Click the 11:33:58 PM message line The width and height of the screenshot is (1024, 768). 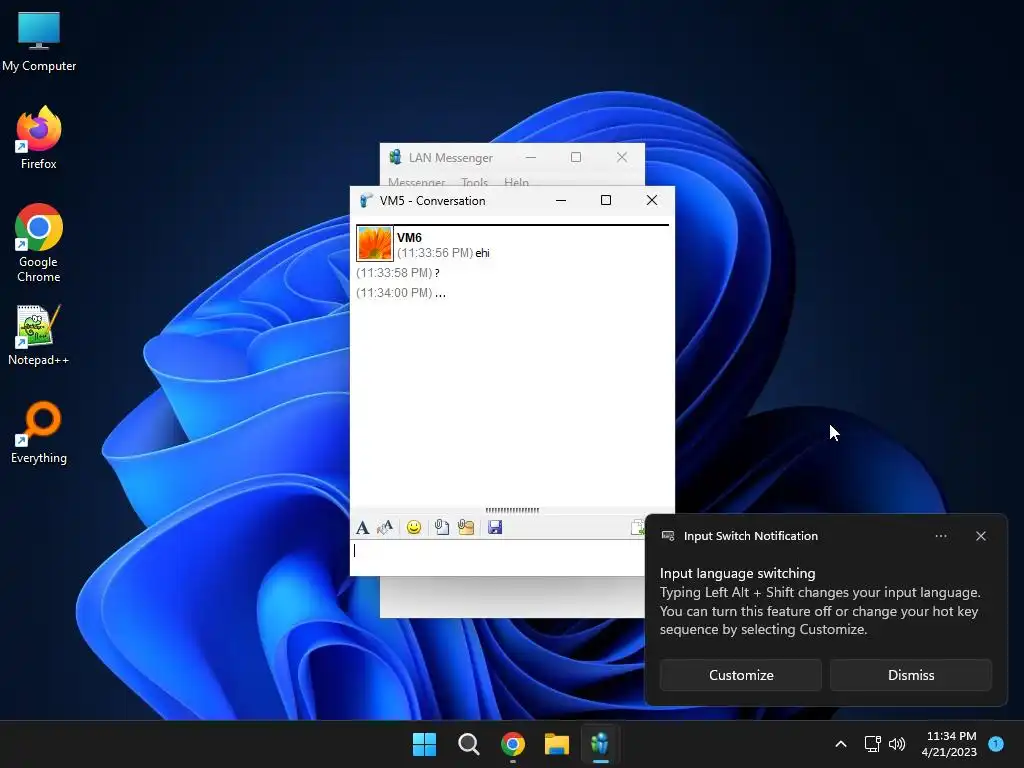point(398,273)
